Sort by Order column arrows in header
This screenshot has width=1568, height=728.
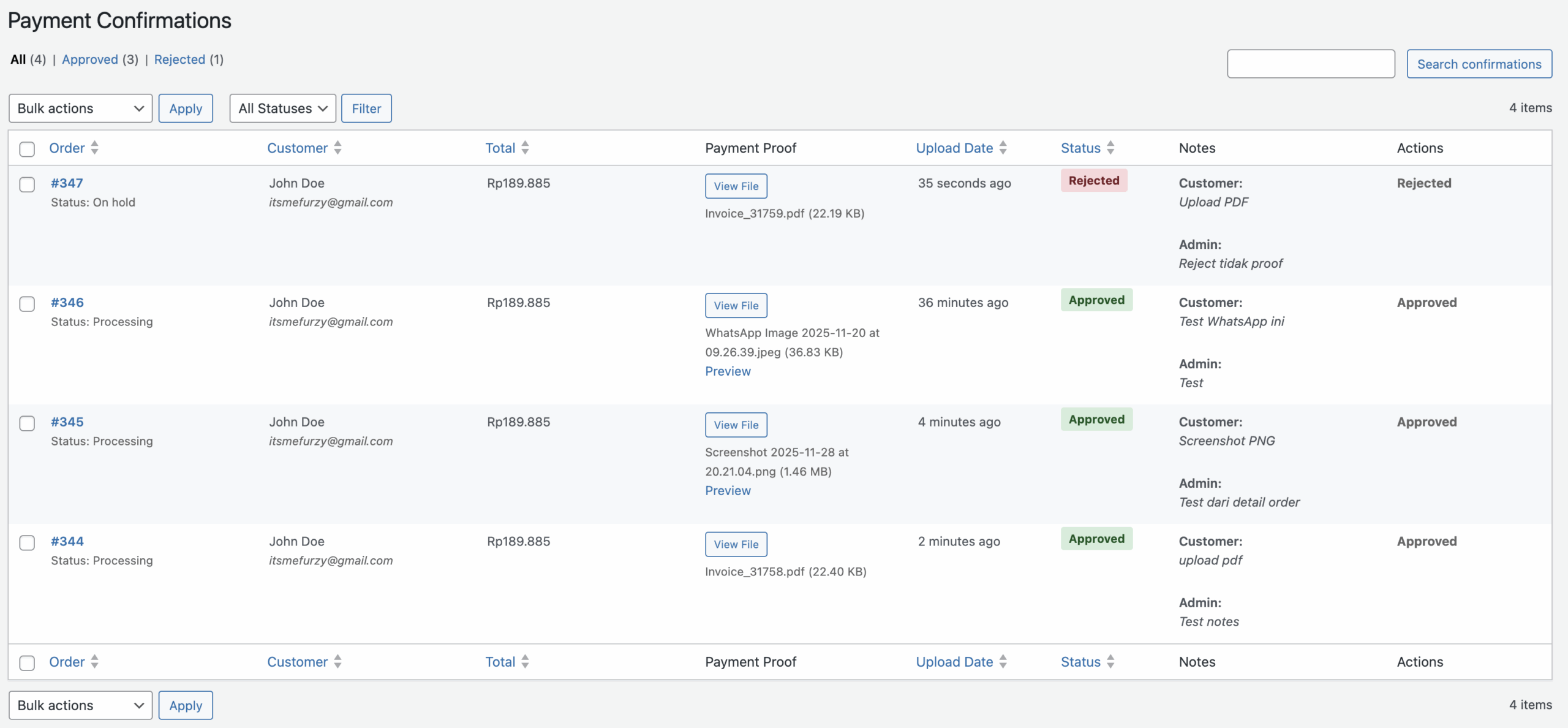(x=94, y=148)
